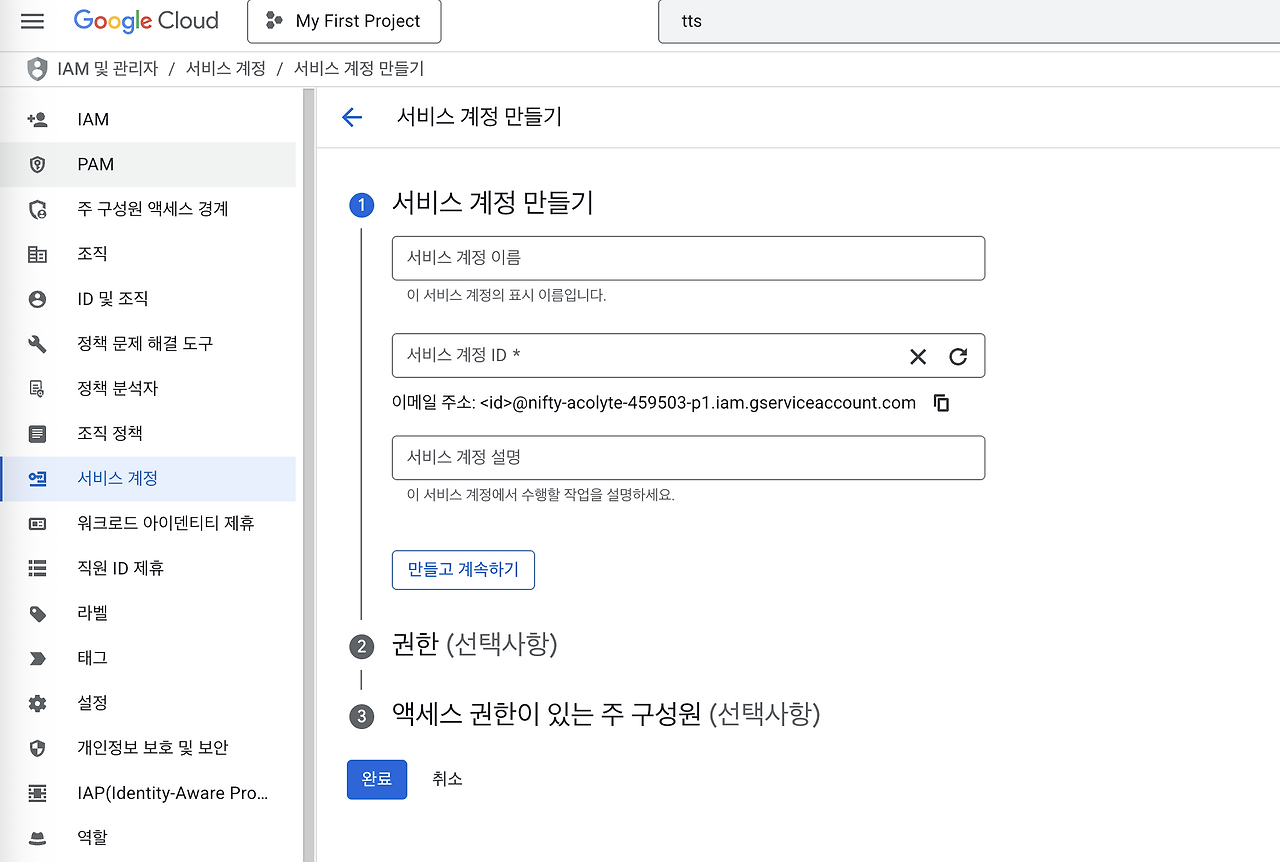
Task: Go to IAM 및 관리자 breadcrumb
Action: pos(108,69)
